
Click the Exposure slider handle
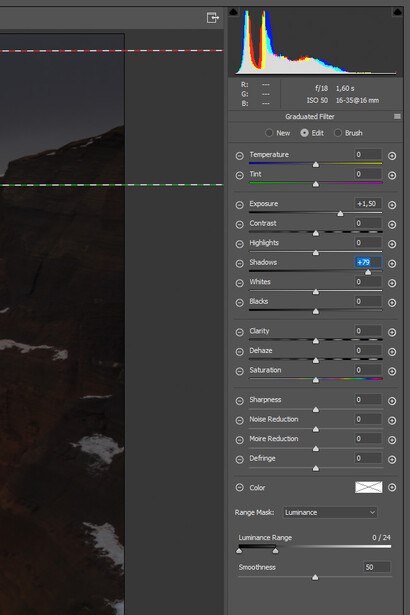340,213
